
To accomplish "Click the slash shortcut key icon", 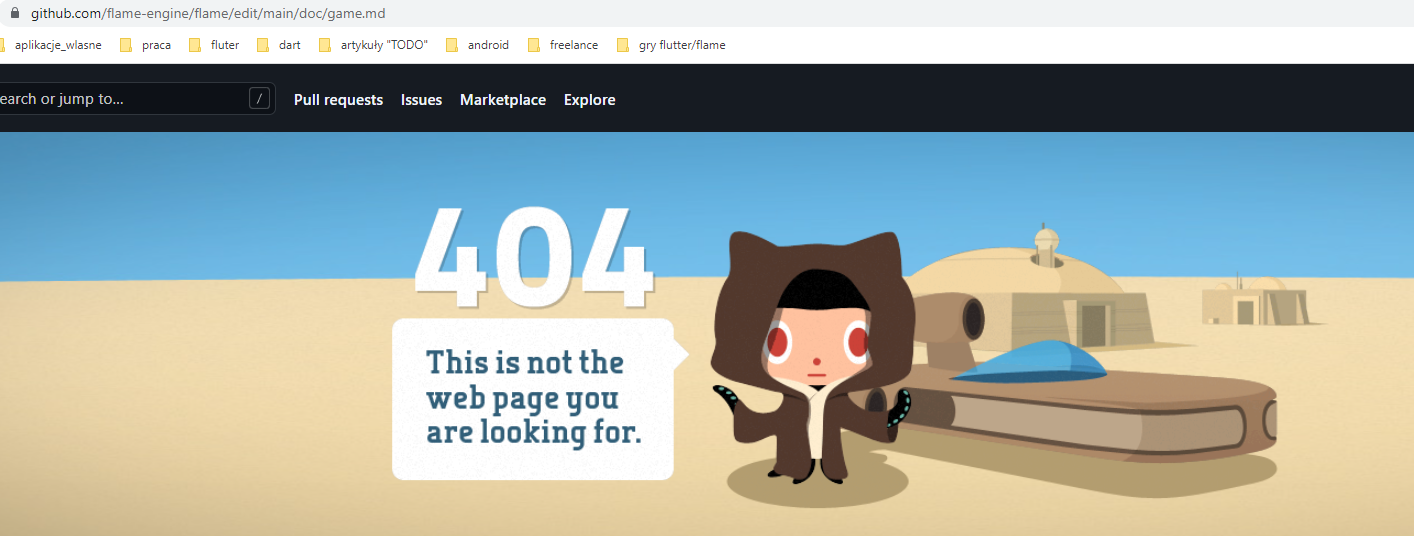I will click(260, 98).
